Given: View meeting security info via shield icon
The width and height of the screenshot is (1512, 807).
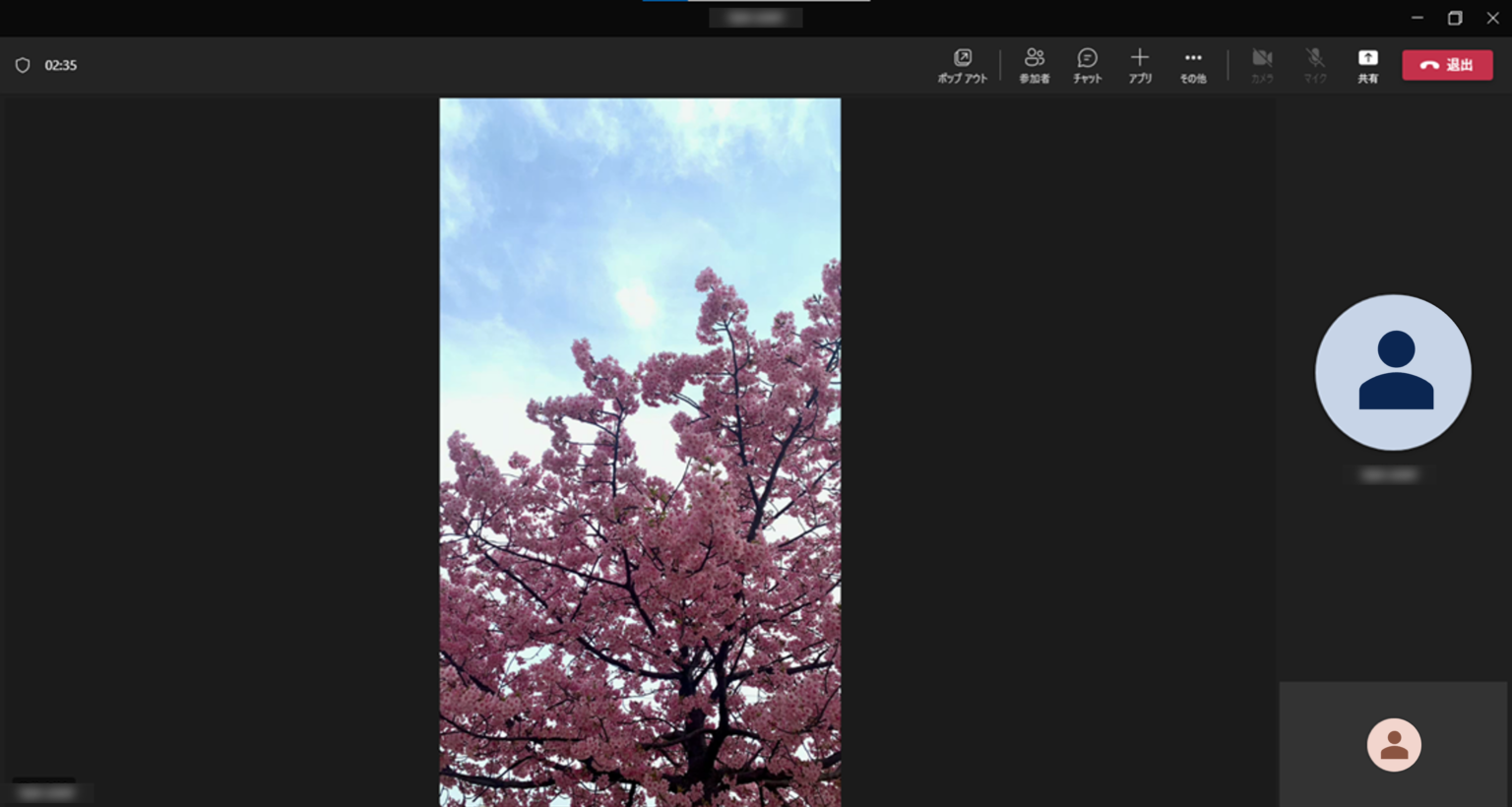Looking at the screenshot, I should point(24,65).
